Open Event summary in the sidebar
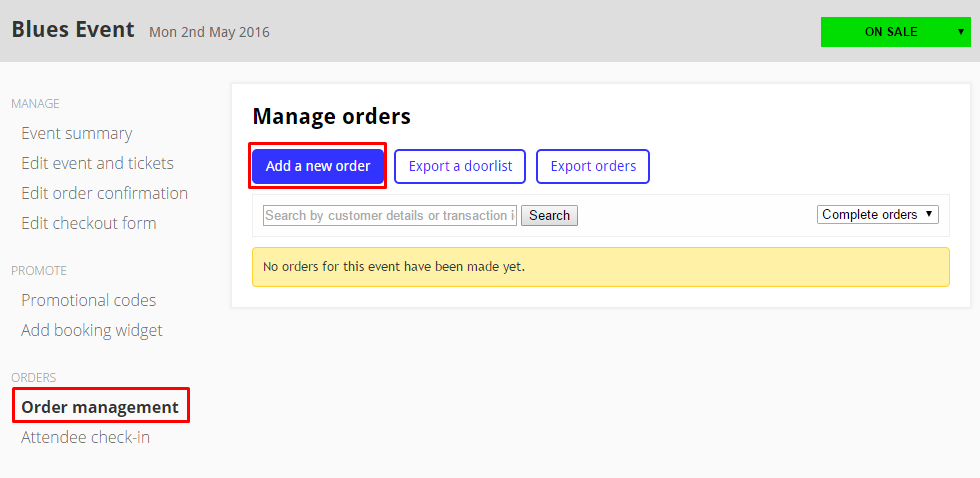The height and width of the screenshot is (478, 980). pos(77,134)
